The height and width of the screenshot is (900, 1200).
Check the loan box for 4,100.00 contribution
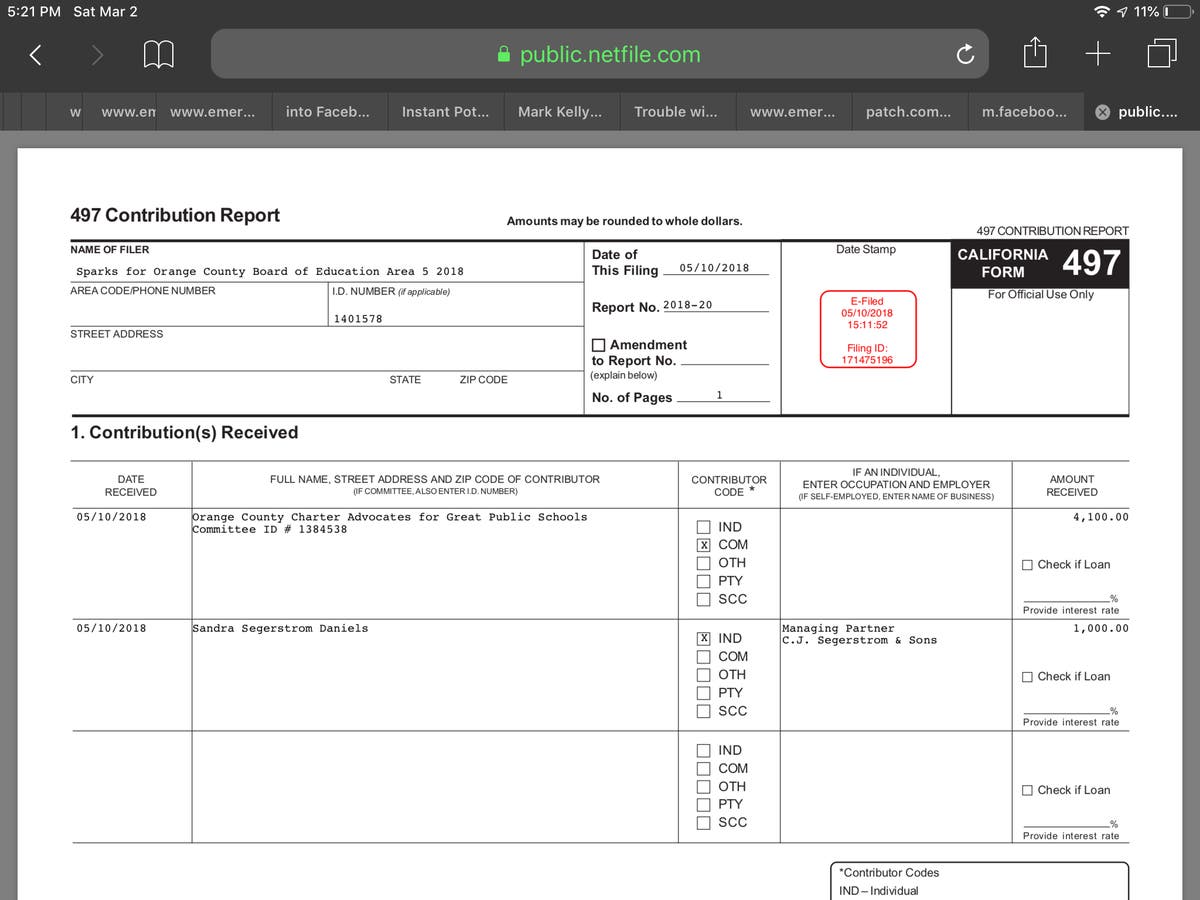point(1027,565)
